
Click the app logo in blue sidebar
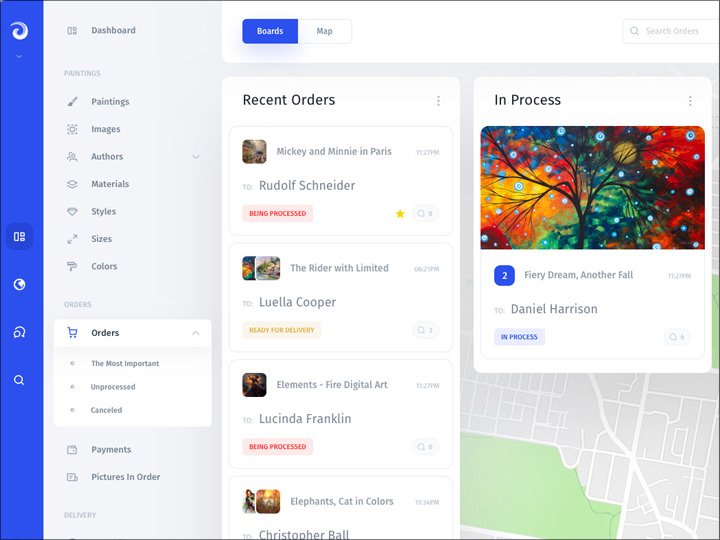click(19, 31)
